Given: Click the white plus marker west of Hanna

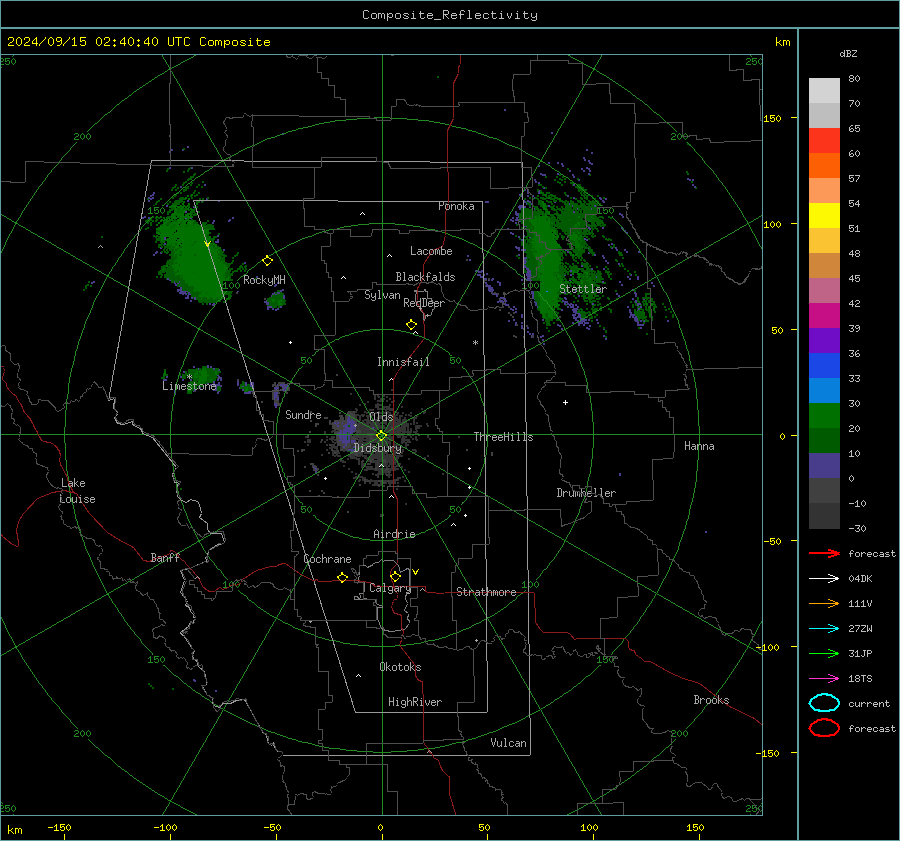Looking at the screenshot, I should coord(565,402).
